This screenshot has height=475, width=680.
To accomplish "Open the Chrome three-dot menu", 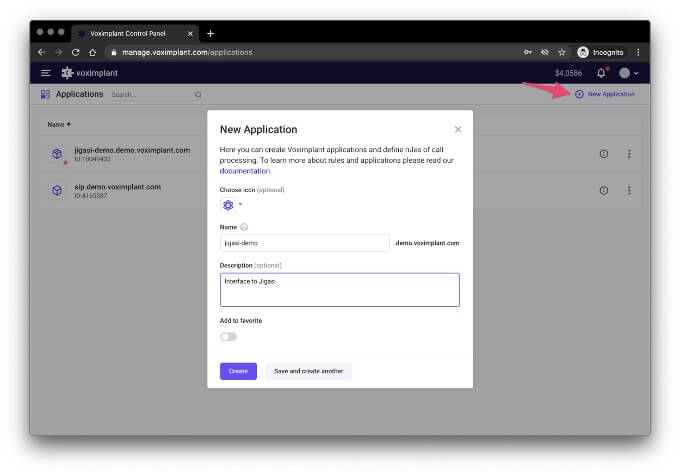I will click(638, 52).
